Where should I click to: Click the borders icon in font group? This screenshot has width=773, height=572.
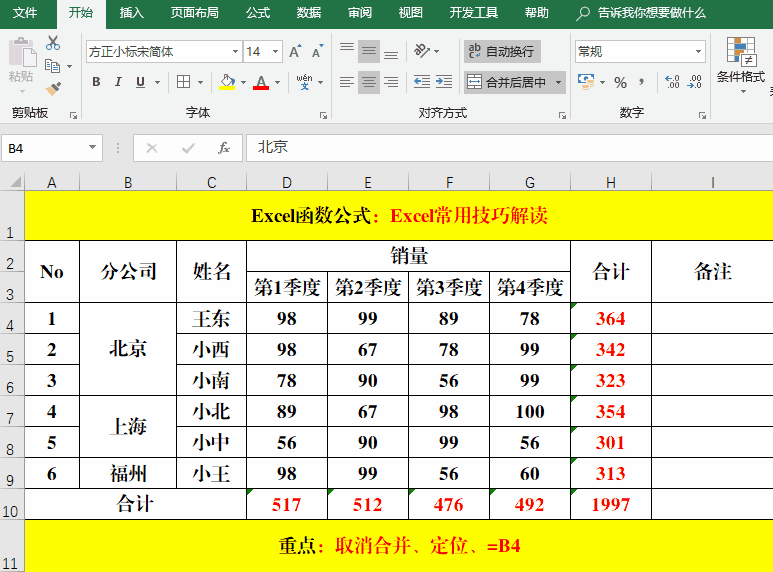pos(184,82)
